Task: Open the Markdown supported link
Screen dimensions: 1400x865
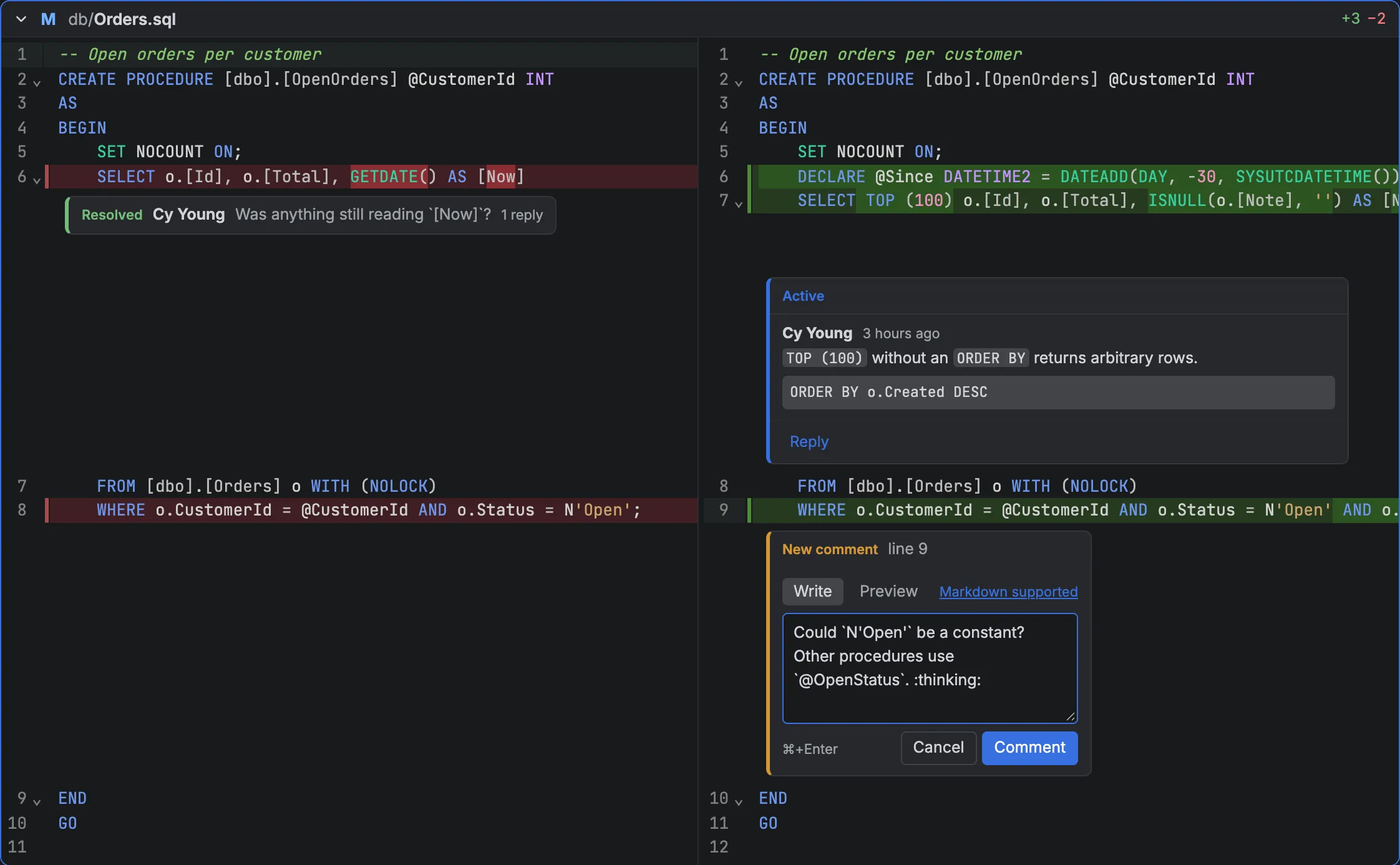Action: (x=1008, y=592)
